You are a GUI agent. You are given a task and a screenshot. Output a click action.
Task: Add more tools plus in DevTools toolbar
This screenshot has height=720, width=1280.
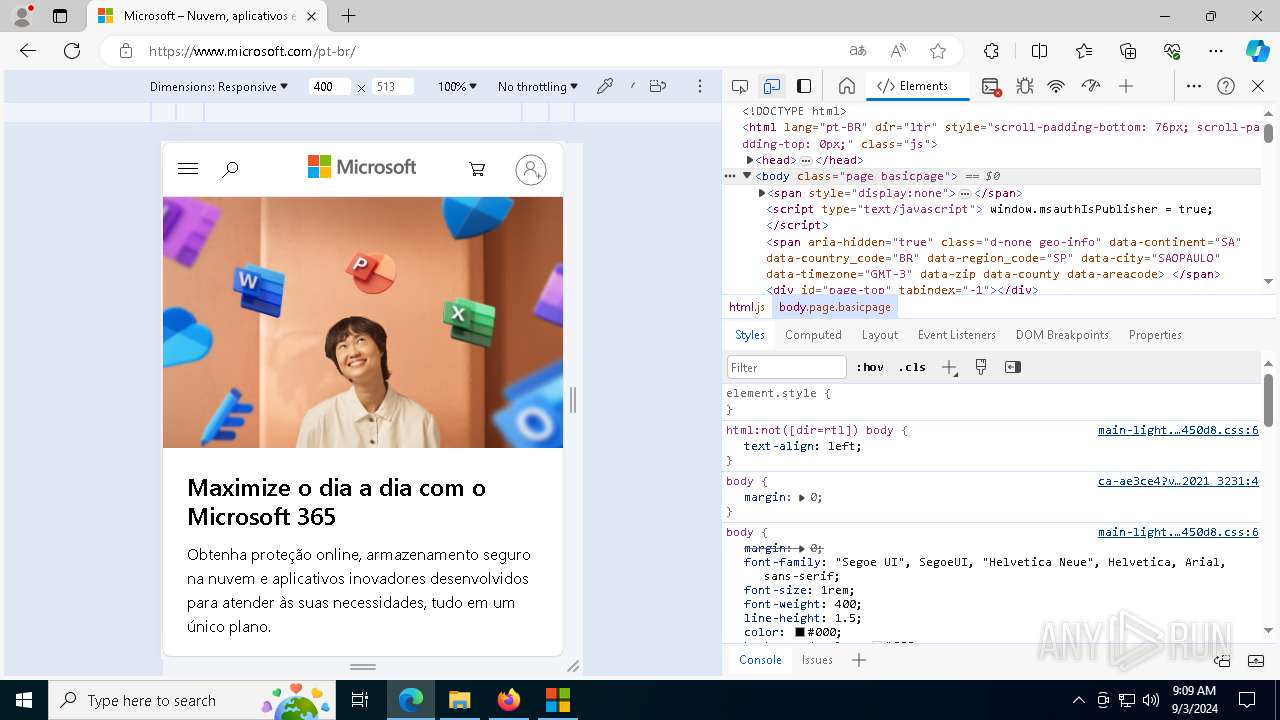(1126, 86)
